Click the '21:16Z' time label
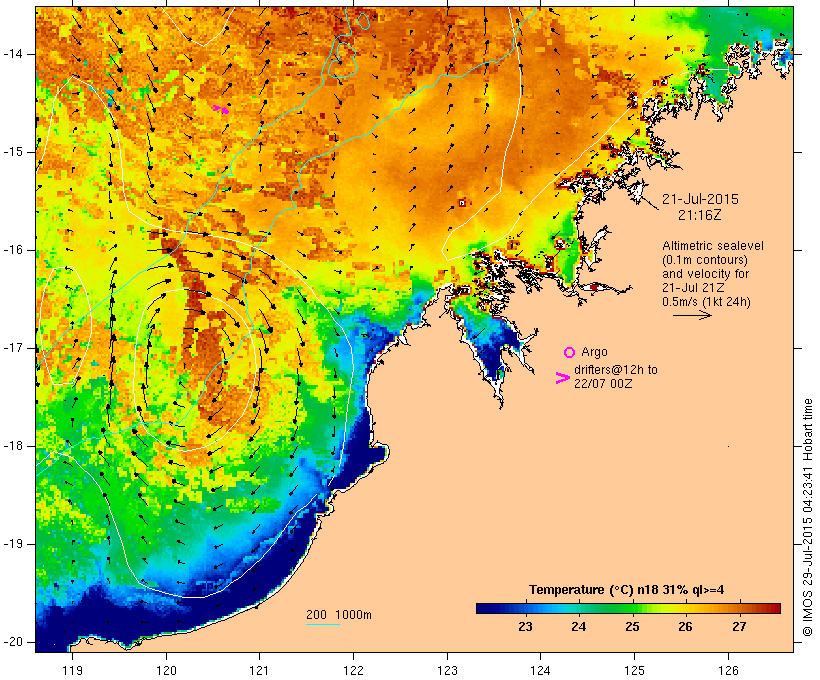 click(700, 215)
